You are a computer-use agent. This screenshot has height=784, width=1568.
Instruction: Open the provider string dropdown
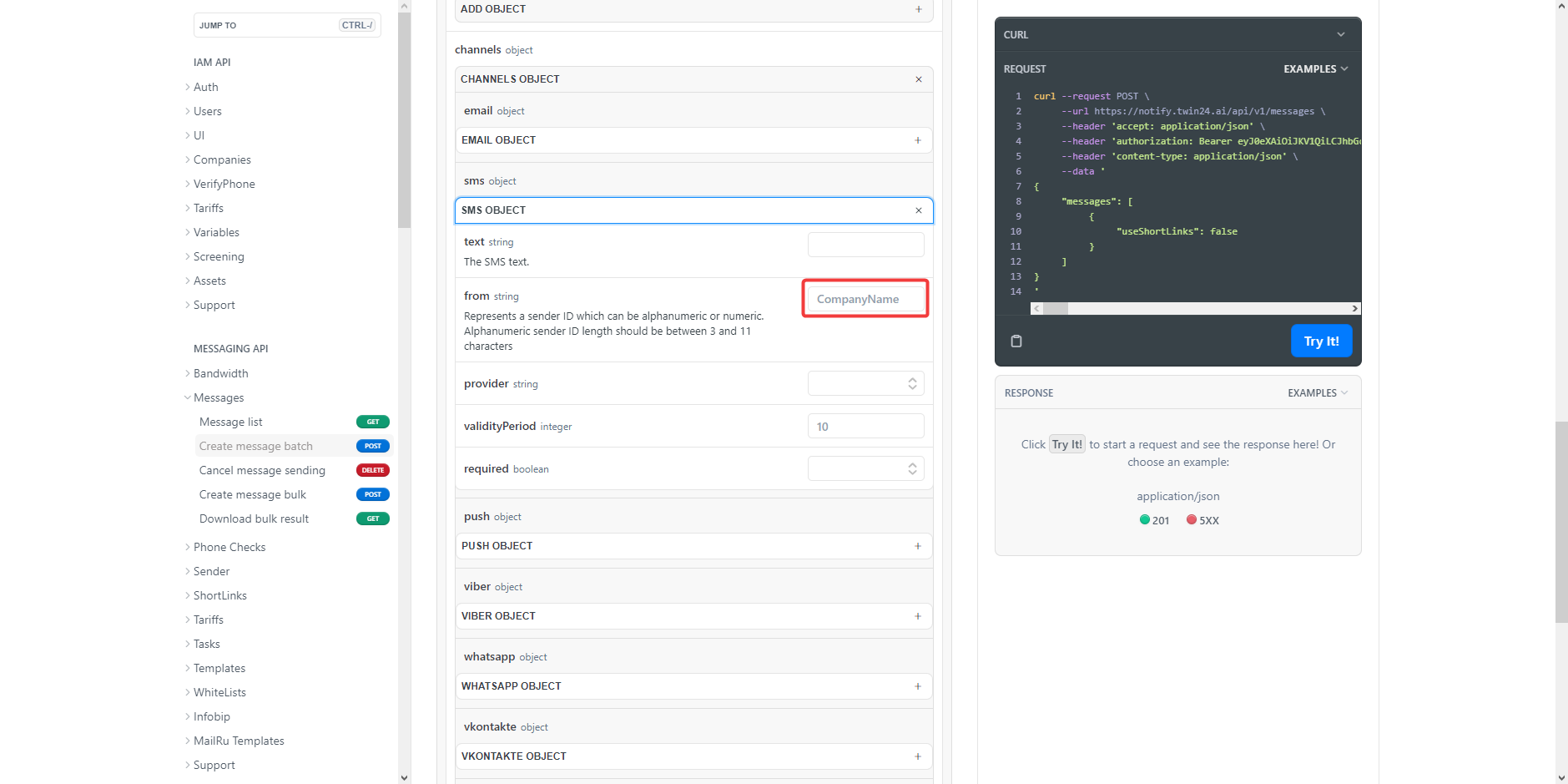click(865, 383)
